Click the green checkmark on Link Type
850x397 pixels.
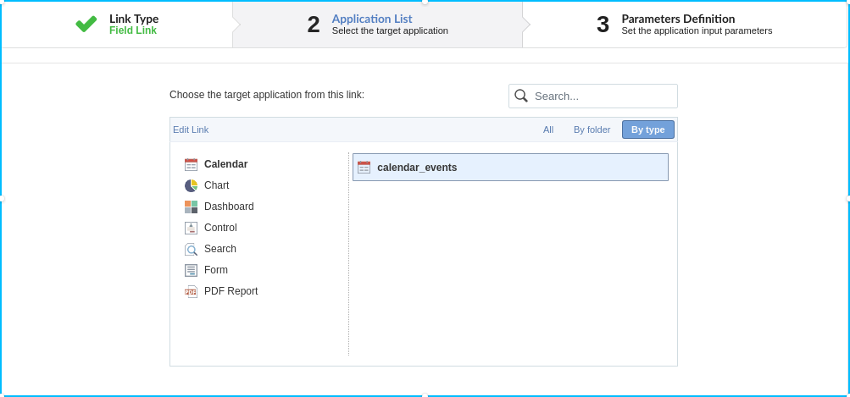click(86, 24)
